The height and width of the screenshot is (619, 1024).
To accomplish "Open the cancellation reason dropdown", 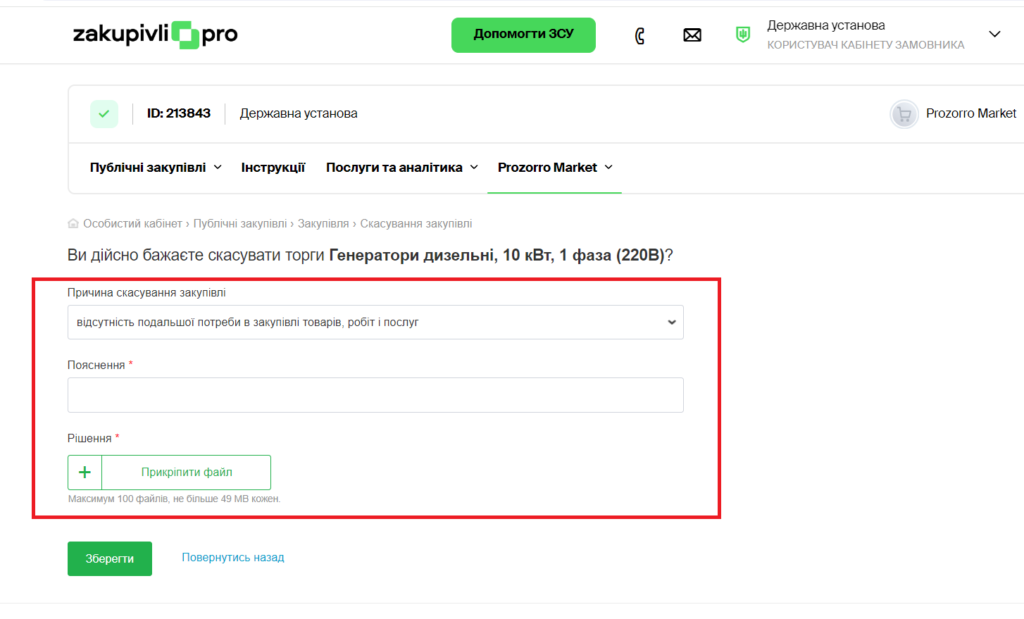I will pos(375,323).
